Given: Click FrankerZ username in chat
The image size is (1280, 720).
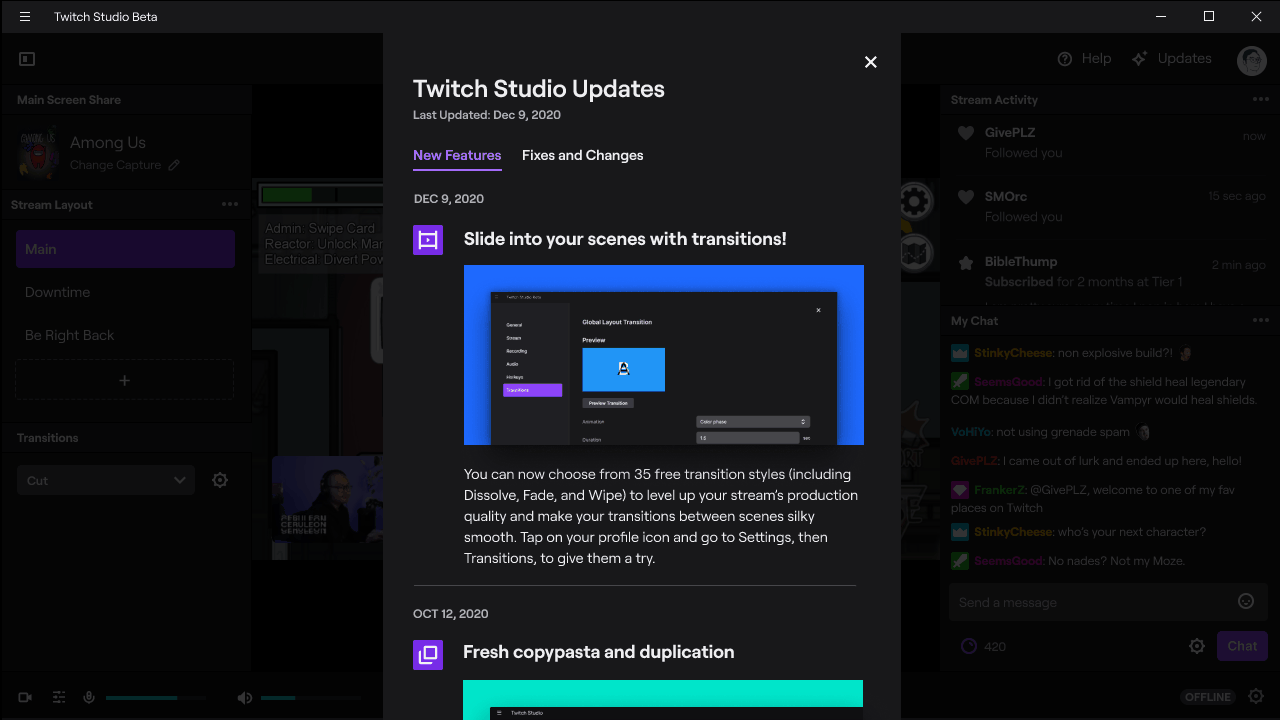Looking at the screenshot, I should coord(997,490).
